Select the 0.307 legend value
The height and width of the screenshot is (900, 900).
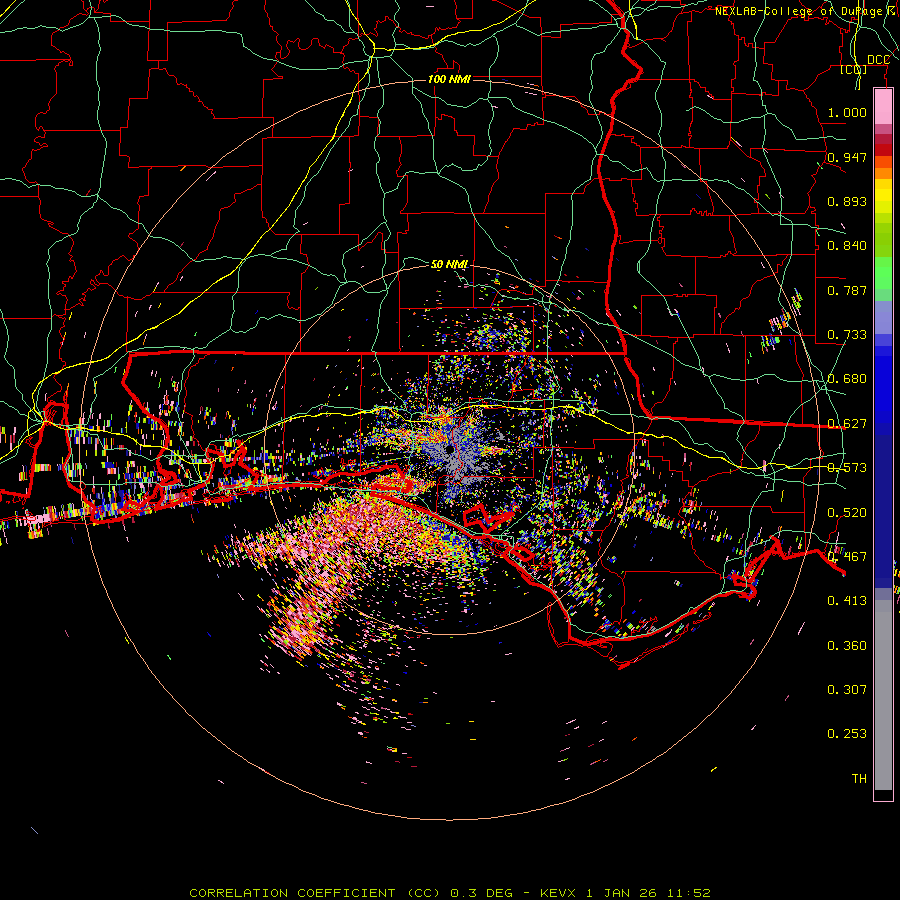pyautogui.click(x=847, y=690)
